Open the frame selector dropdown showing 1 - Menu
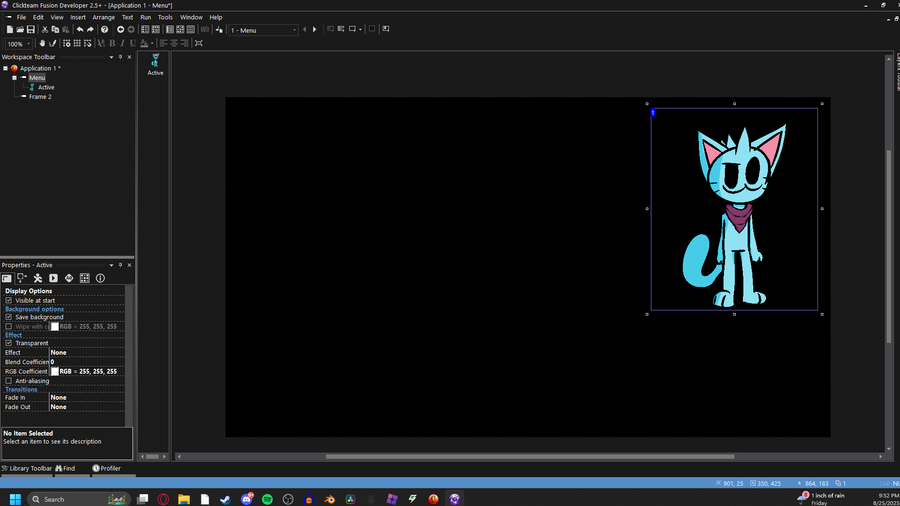This screenshot has height=506, width=900. point(263,30)
